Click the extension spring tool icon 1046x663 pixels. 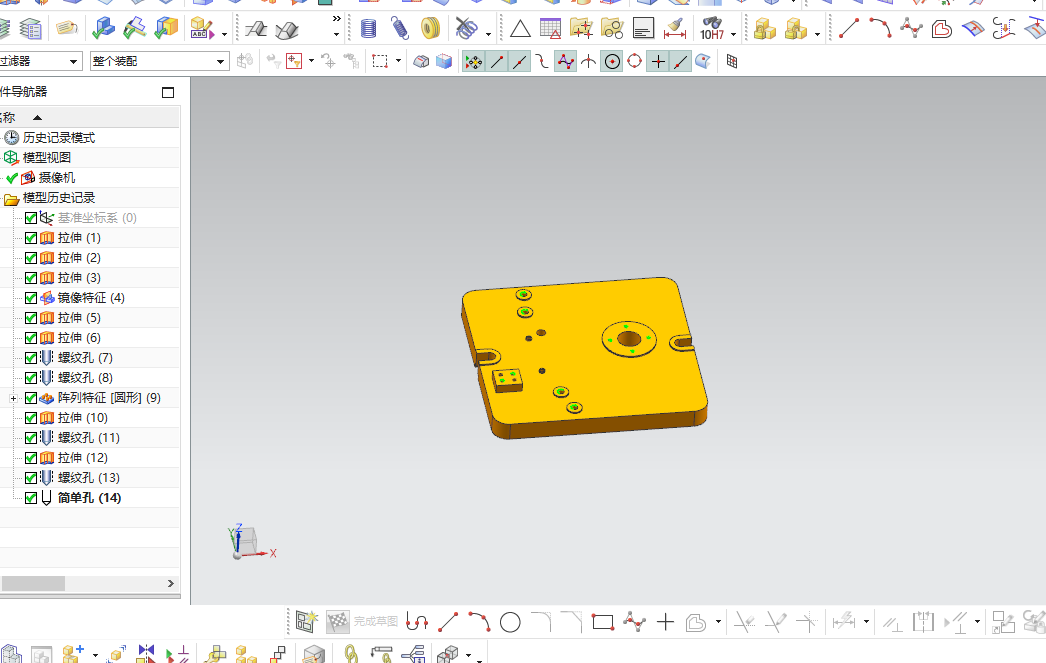(399, 29)
